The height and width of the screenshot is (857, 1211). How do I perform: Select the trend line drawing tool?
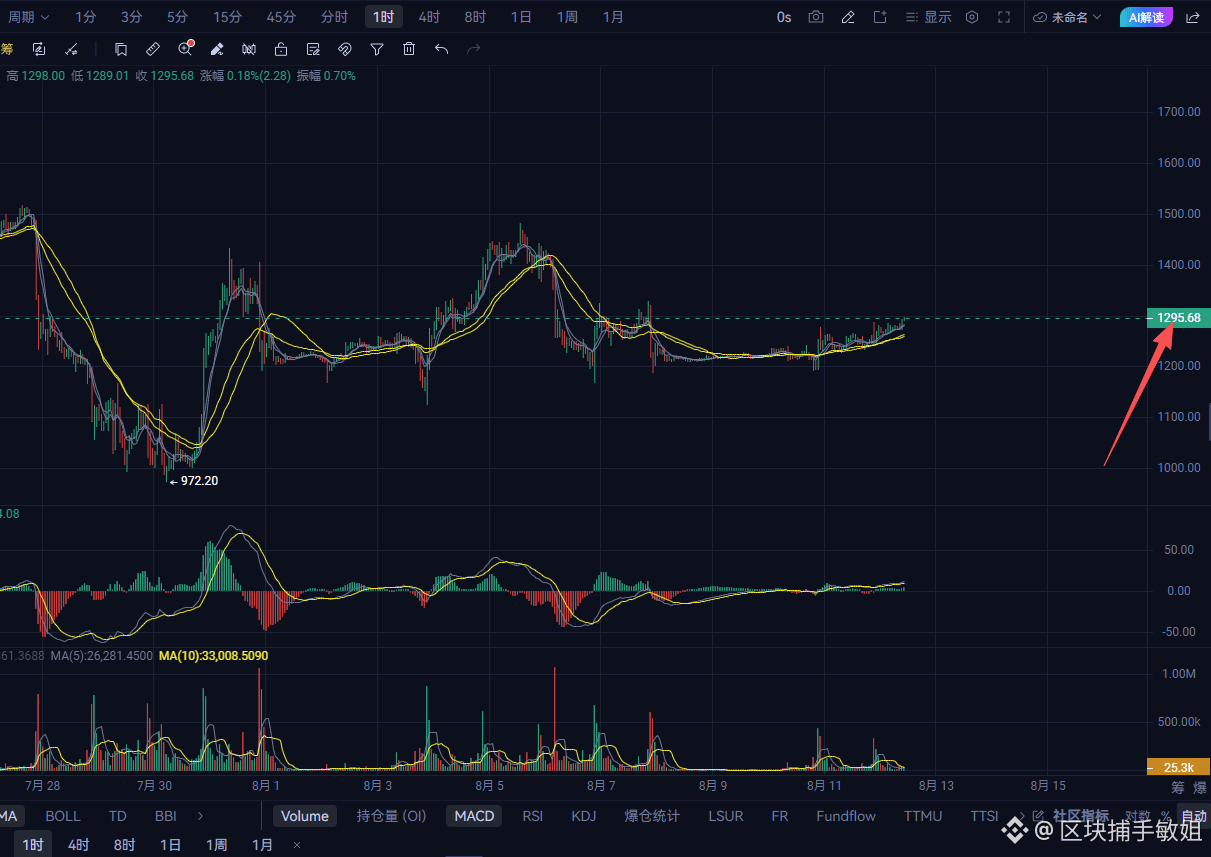coord(70,49)
